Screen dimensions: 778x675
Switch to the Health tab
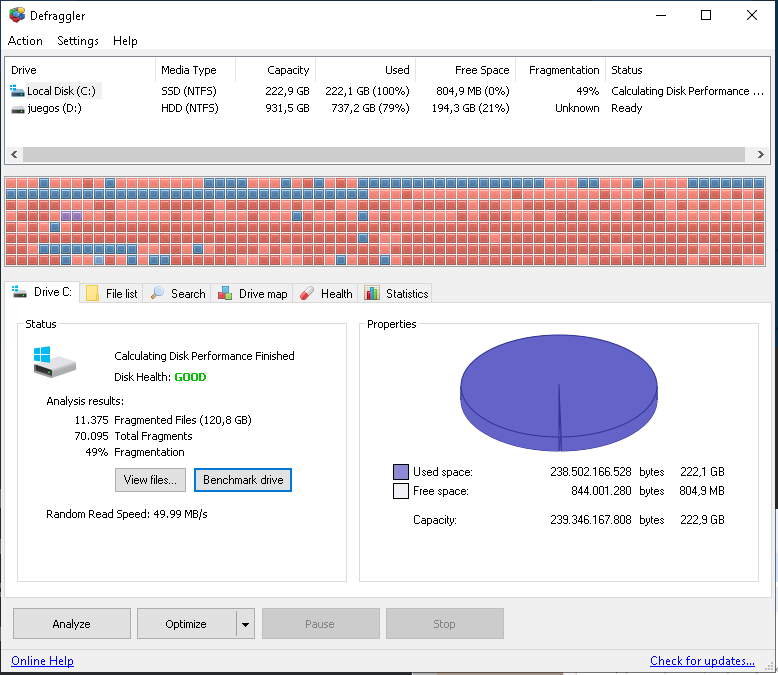click(x=326, y=293)
